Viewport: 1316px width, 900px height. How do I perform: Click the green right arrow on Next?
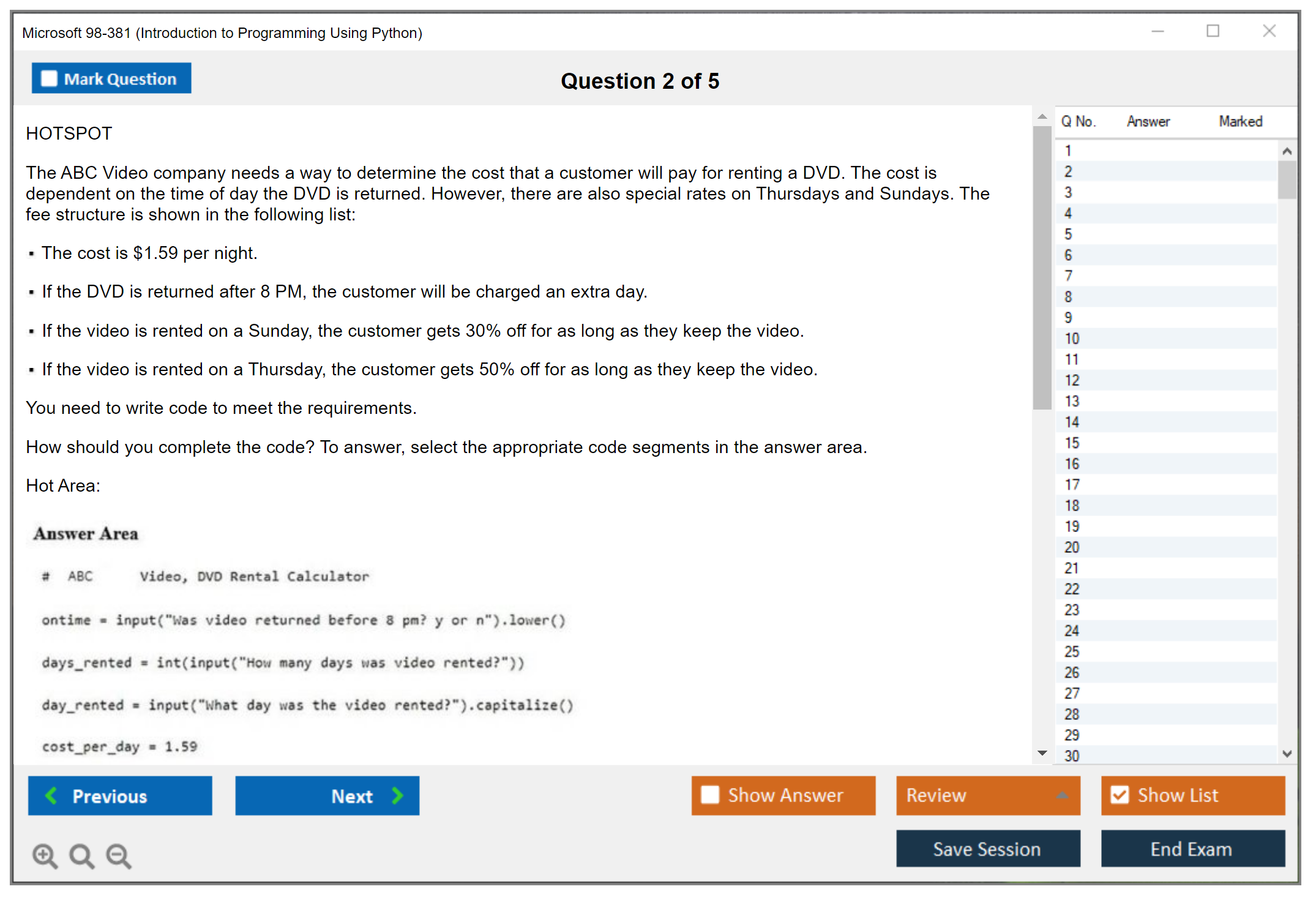pyautogui.click(x=397, y=795)
